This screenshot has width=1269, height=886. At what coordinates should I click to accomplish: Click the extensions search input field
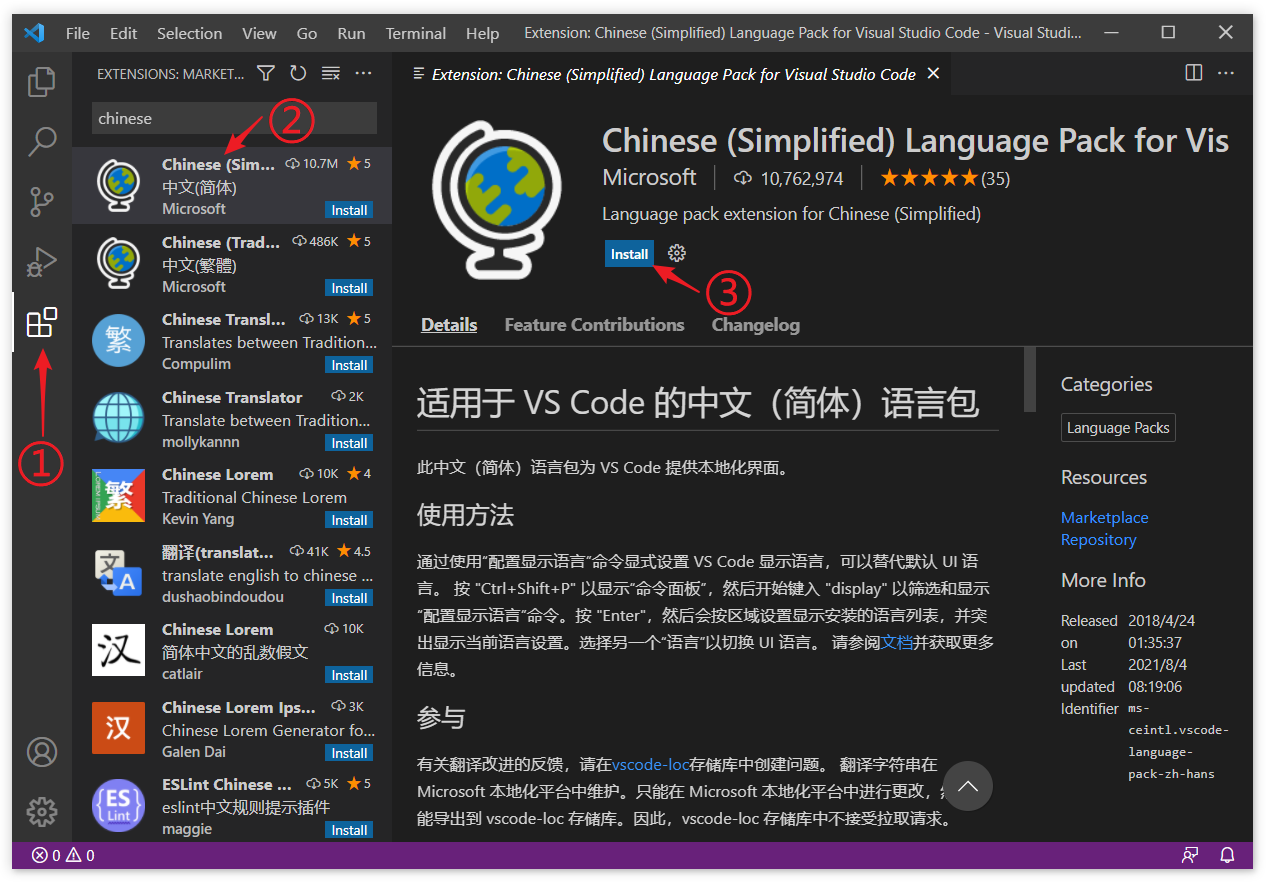tap(233, 118)
